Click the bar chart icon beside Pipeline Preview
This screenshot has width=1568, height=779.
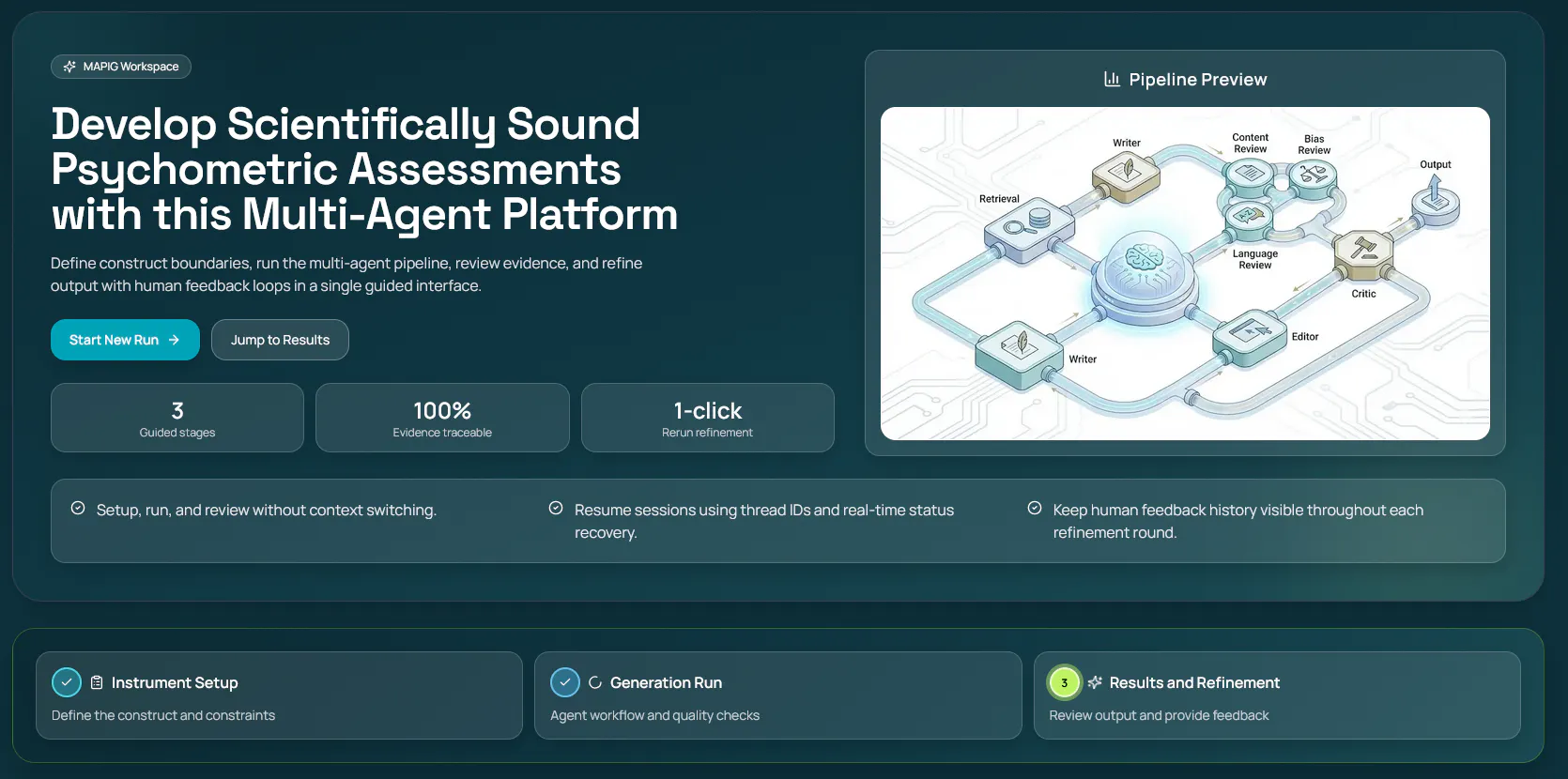tap(1112, 79)
